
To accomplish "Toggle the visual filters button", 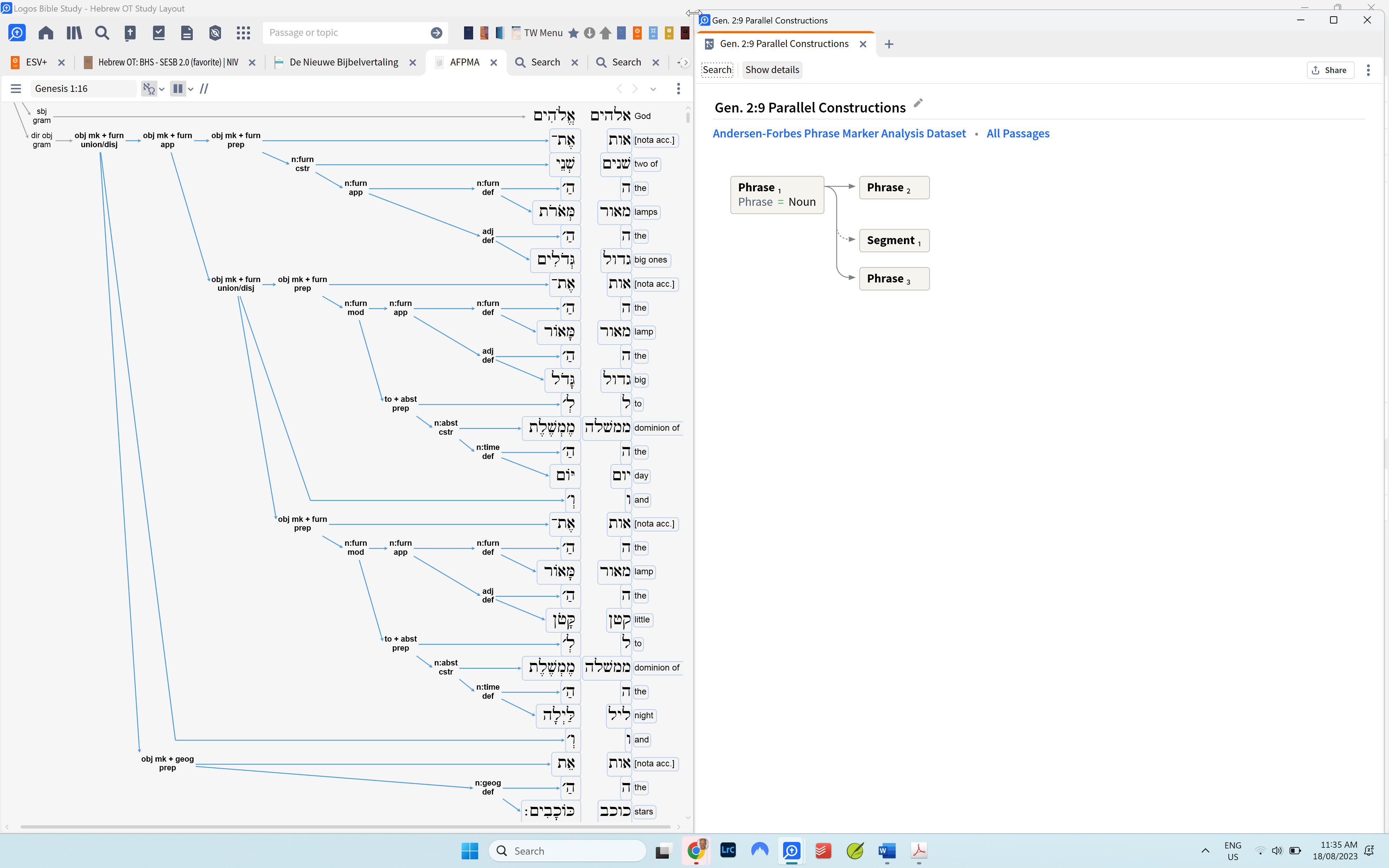I will click(149, 88).
